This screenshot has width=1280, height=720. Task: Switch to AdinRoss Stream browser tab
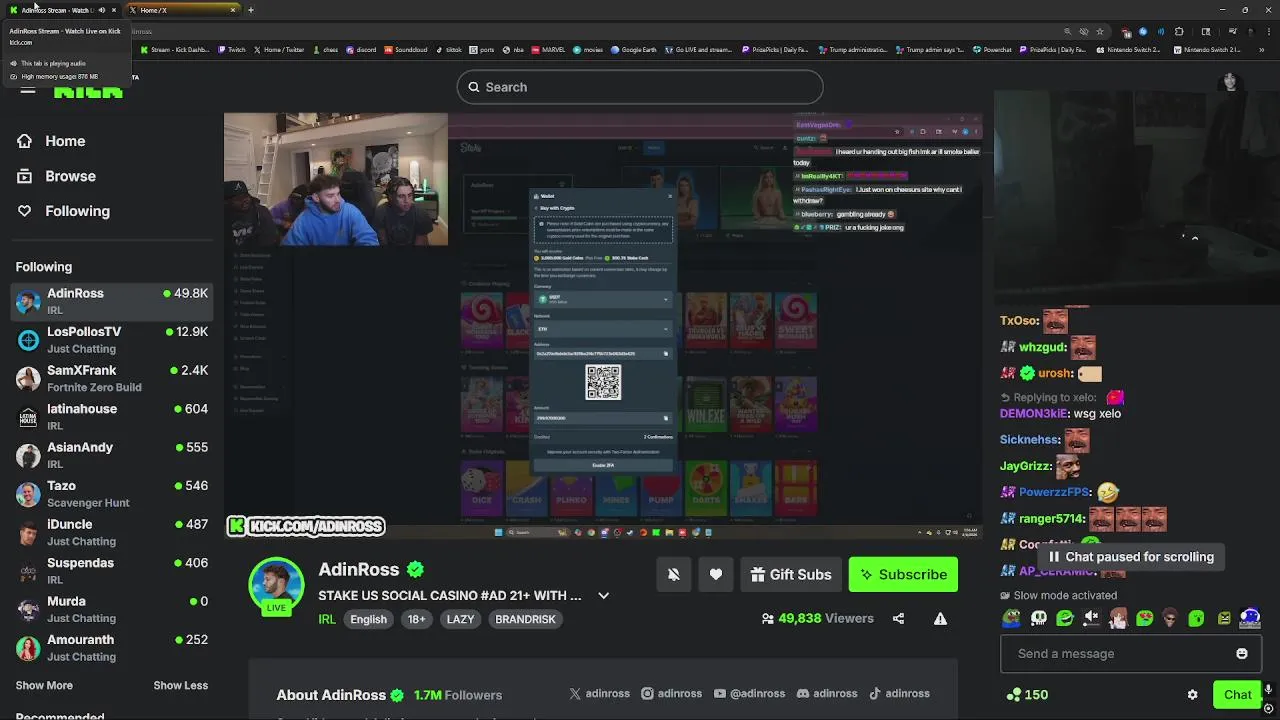coord(62,10)
